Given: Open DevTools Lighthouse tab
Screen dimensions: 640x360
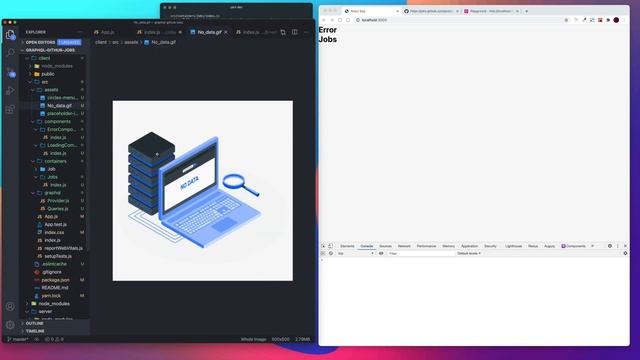Looking at the screenshot, I should [x=513, y=246].
